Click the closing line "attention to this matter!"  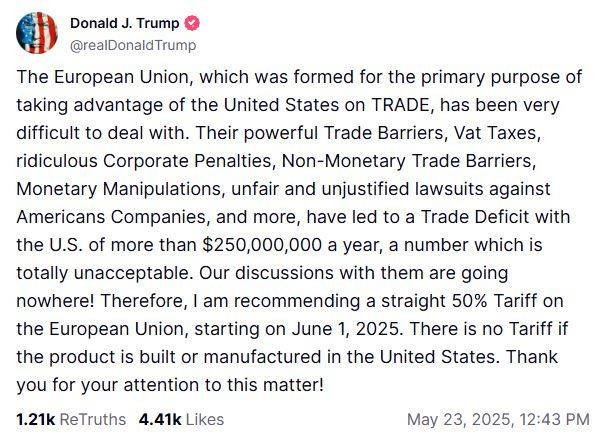pyautogui.click(x=223, y=385)
